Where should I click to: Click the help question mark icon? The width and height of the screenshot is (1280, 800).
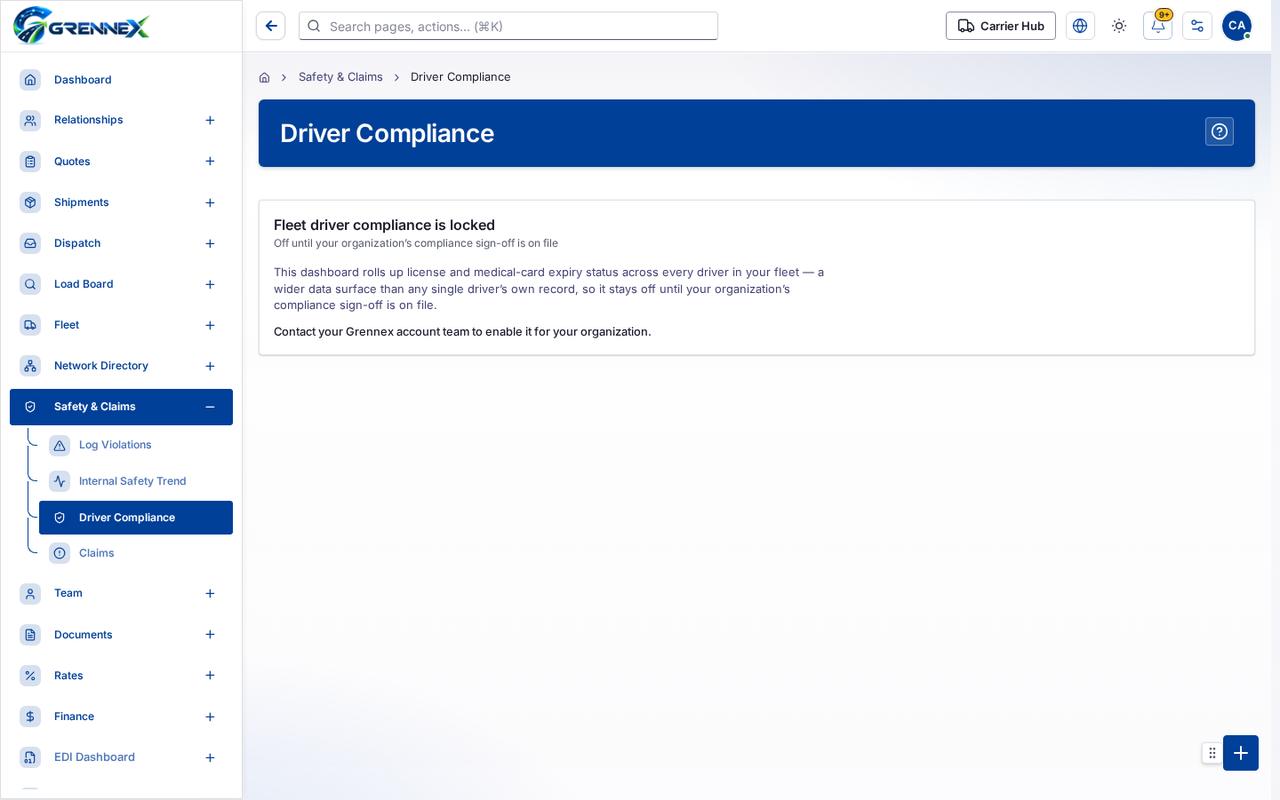1219,132
